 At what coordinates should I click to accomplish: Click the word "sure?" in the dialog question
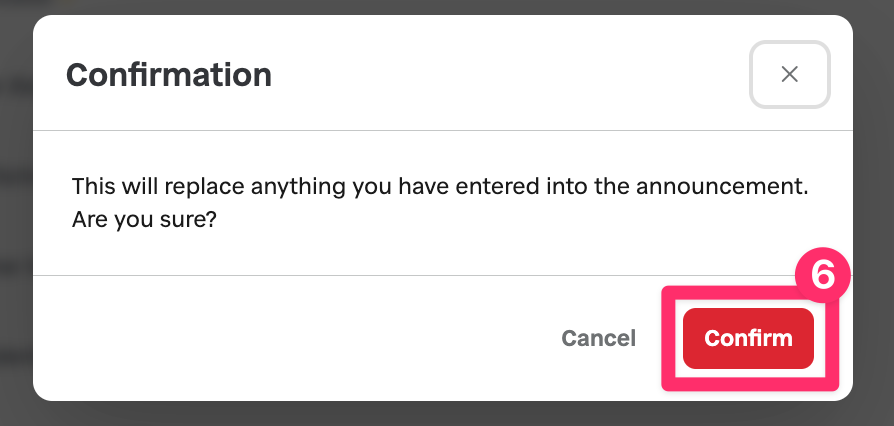click(192, 219)
